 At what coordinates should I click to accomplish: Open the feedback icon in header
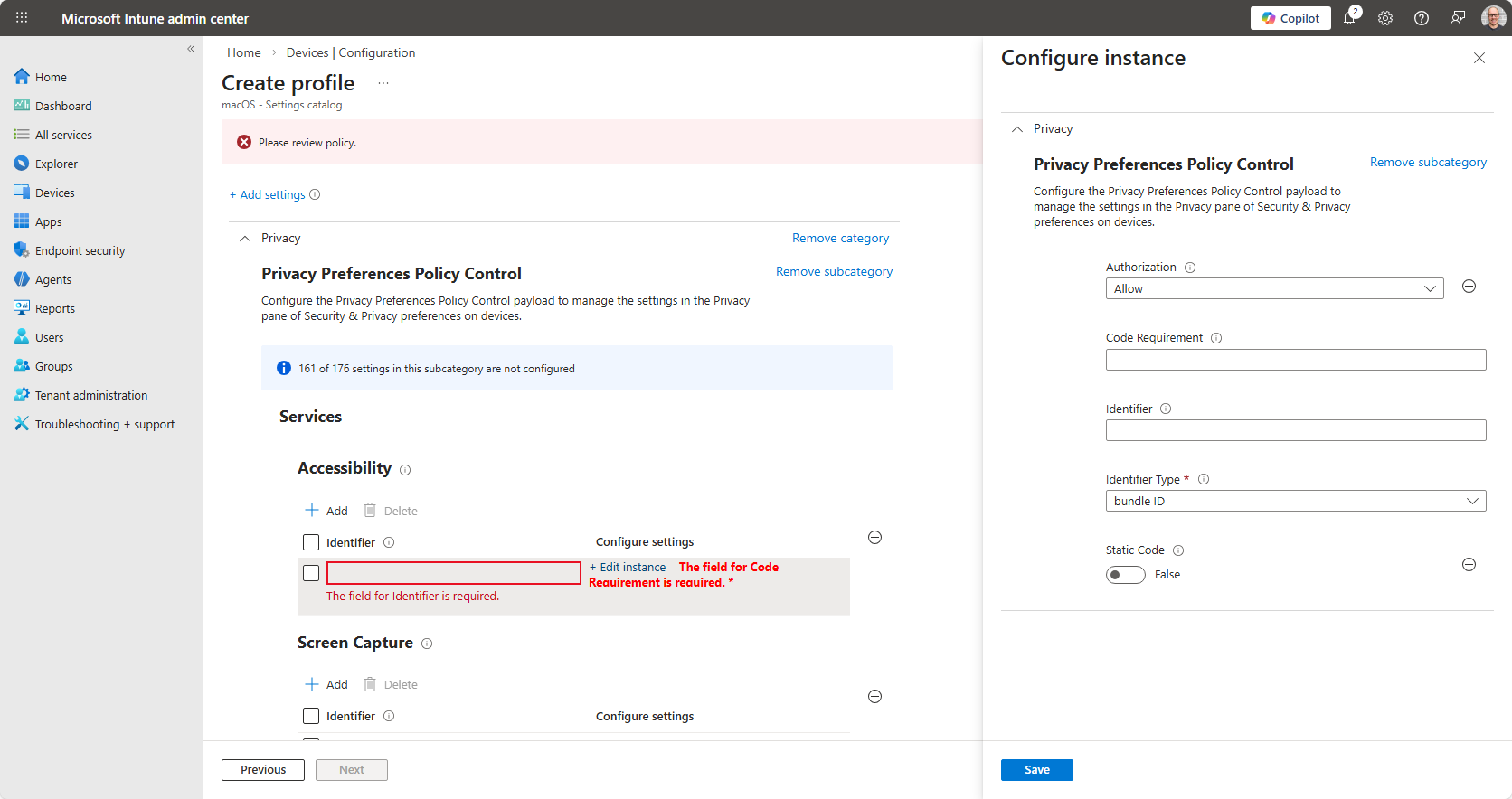1458,18
